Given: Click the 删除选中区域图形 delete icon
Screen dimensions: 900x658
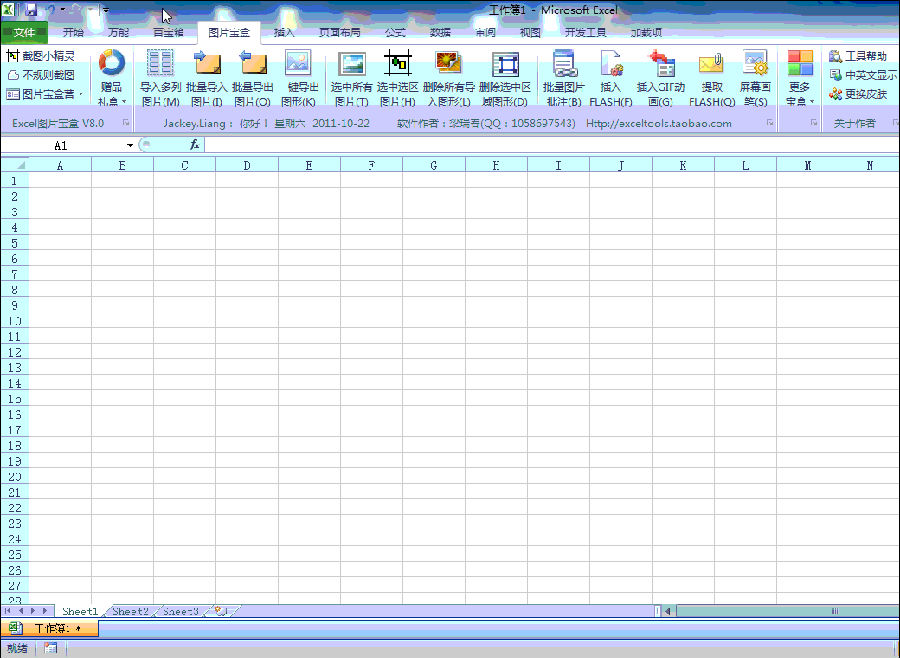Looking at the screenshot, I should click(505, 65).
